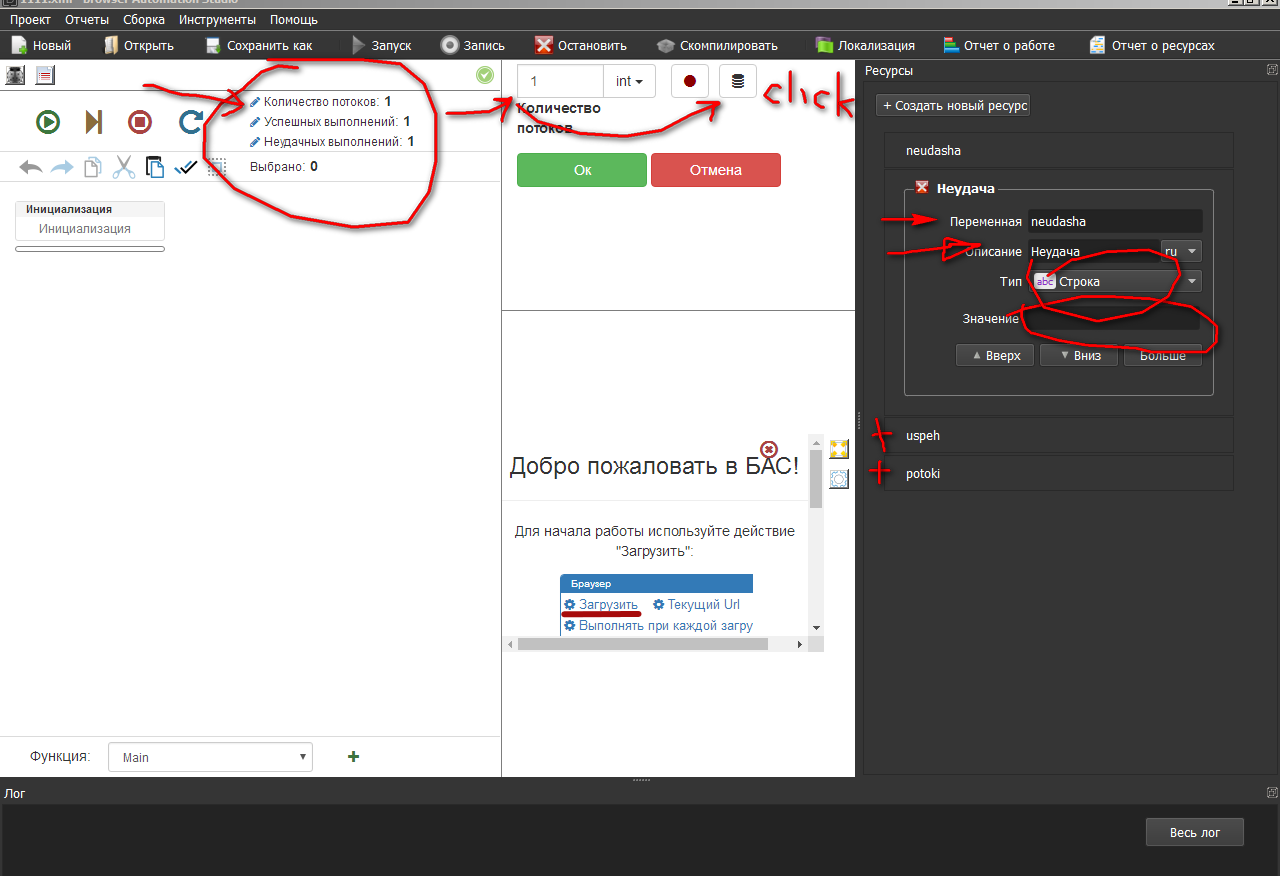Click the Copy actions icon

[x=92, y=167]
